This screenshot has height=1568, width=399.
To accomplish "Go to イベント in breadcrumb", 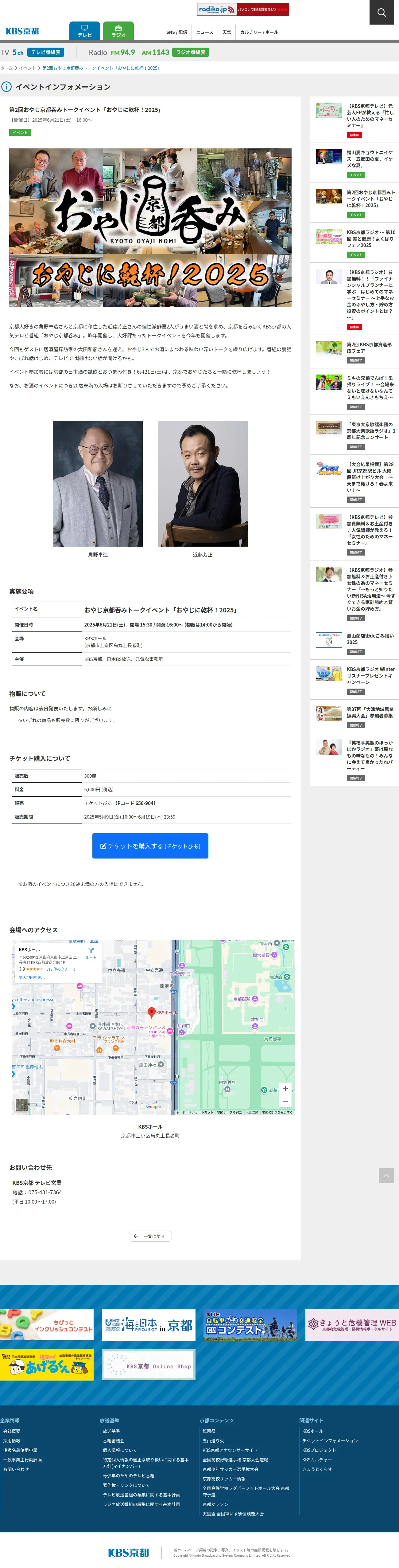I will (x=27, y=68).
